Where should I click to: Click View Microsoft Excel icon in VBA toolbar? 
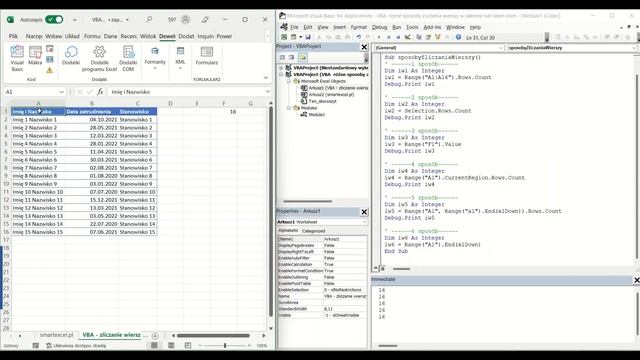(284, 37)
